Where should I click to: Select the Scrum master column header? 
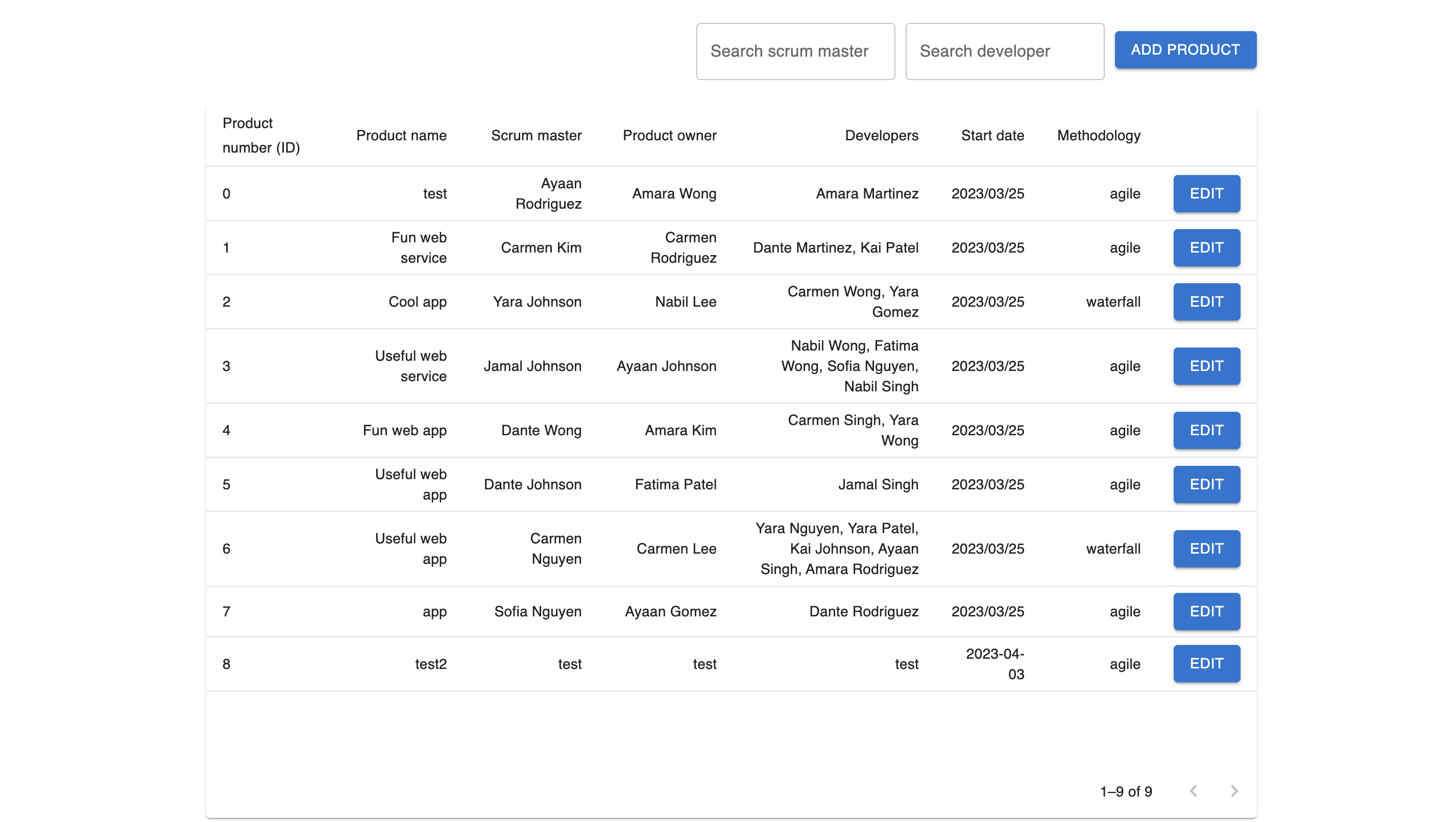[537, 136]
